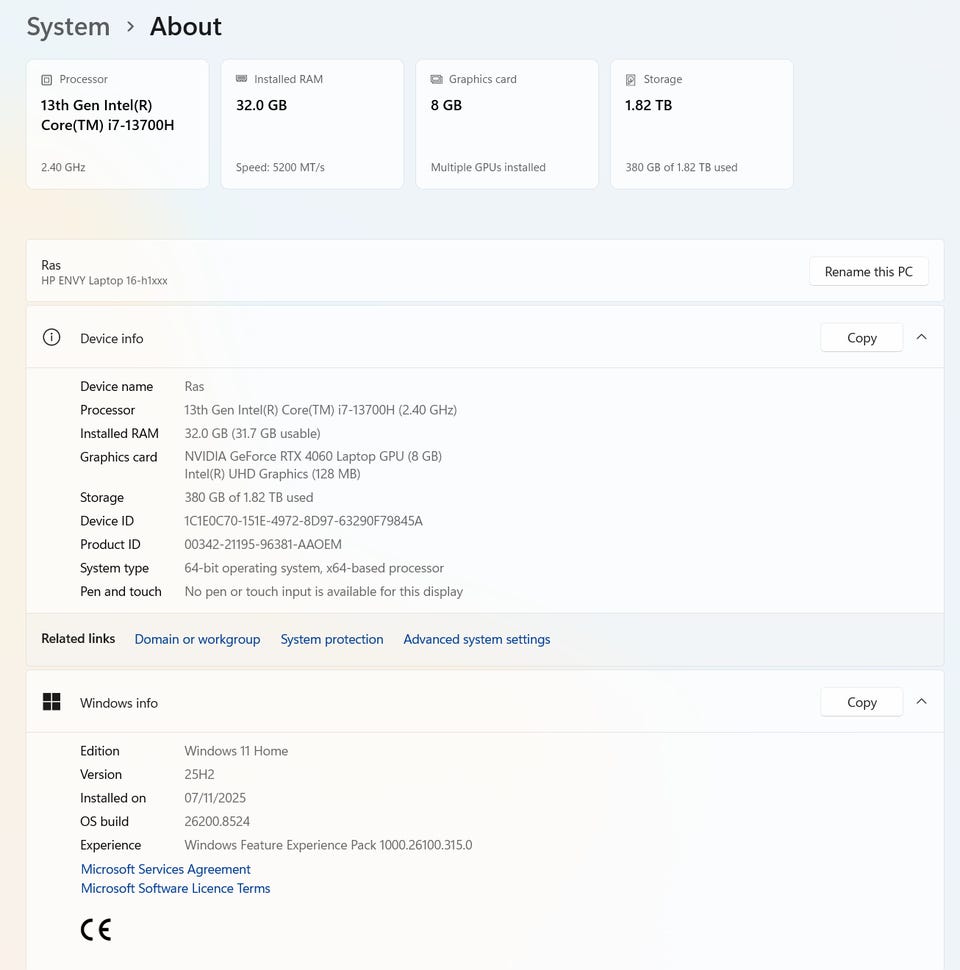Click the Storage card drive icon

point(630,80)
